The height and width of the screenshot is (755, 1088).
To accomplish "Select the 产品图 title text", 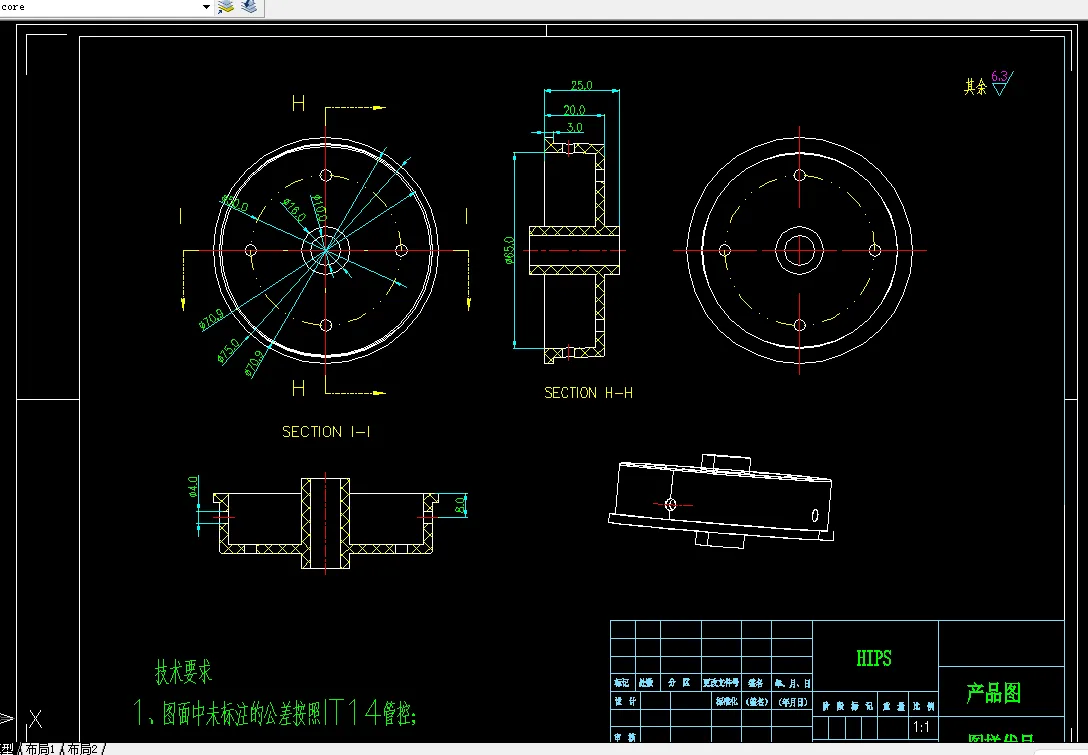I will pyautogui.click(x=994, y=693).
